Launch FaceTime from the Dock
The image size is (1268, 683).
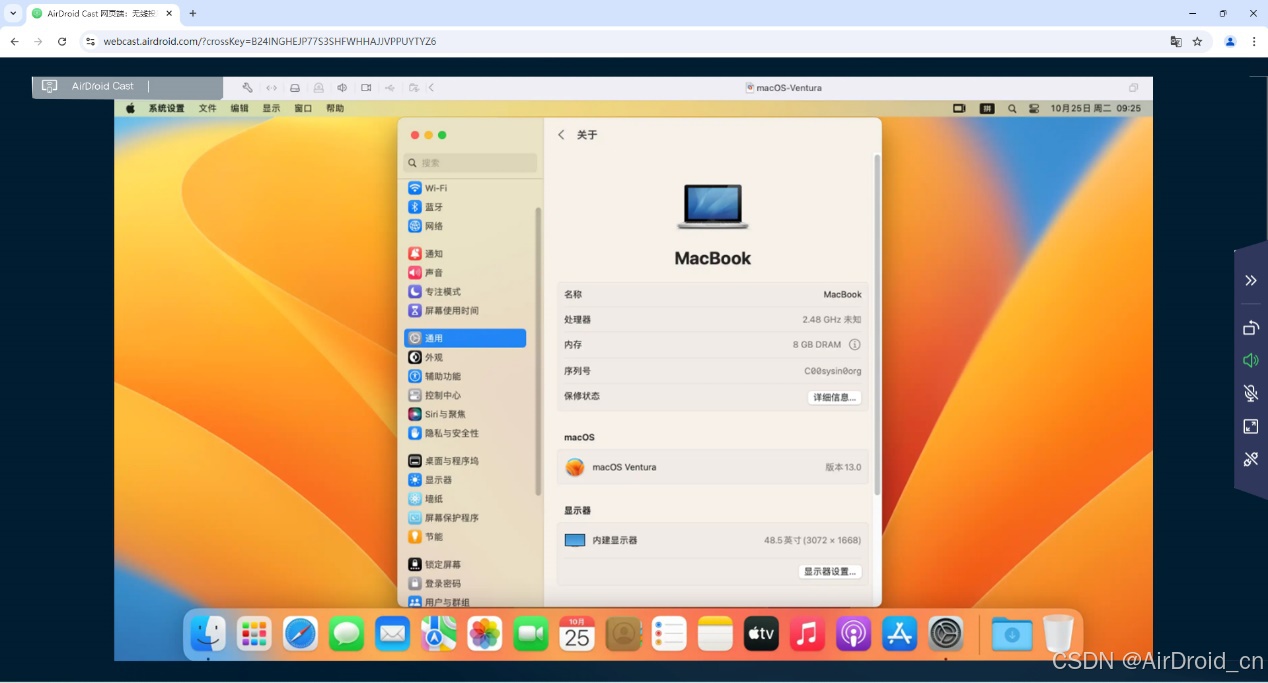[x=531, y=633]
